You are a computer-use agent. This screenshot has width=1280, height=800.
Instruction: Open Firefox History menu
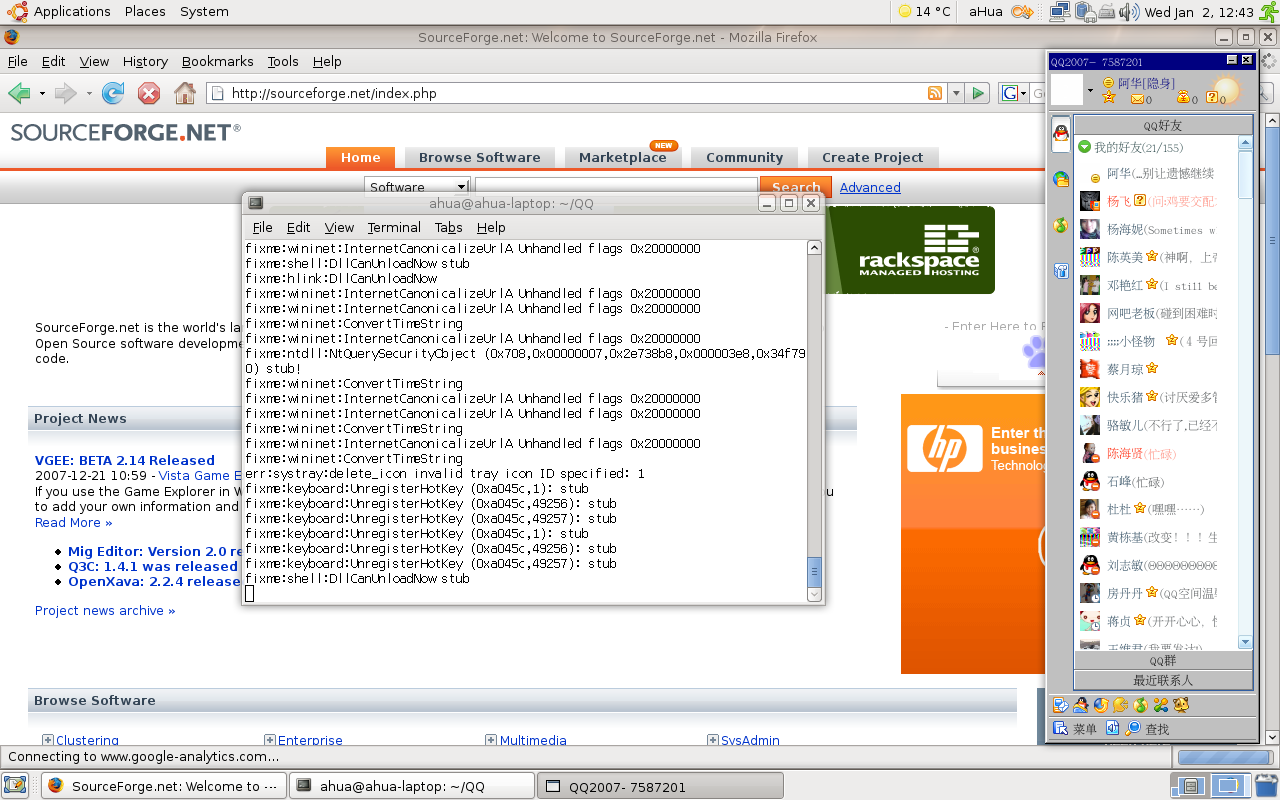coord(145,61)
